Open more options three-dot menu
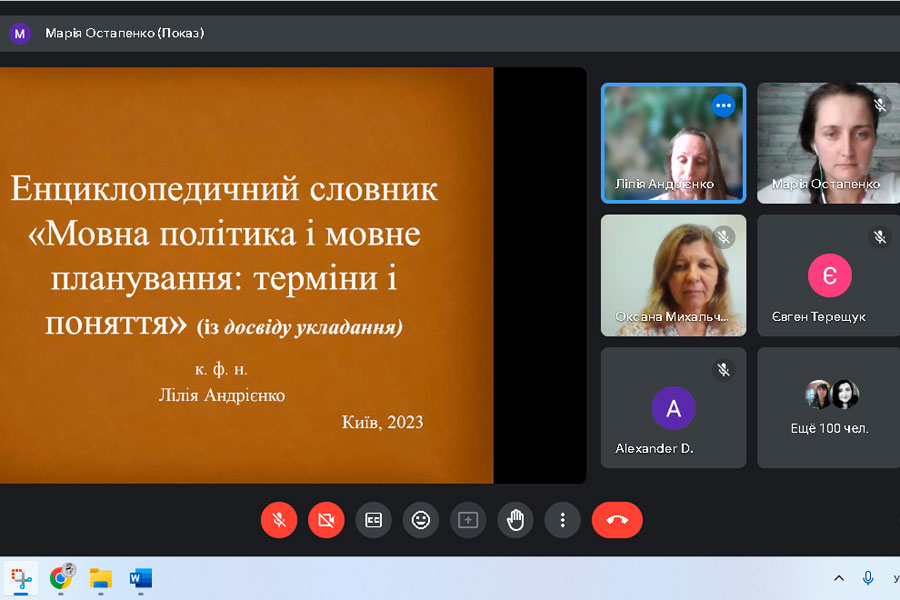This screenshot has width=900, height=600. pos(563,520)
